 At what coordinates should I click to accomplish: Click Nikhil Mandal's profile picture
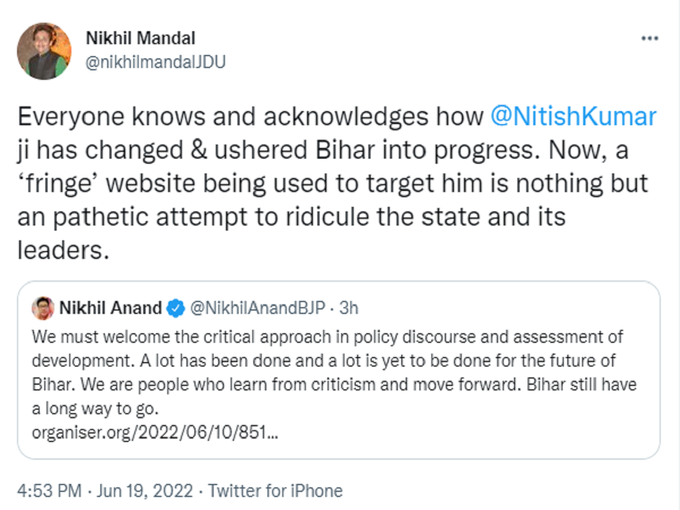click(x=44, y=51)
